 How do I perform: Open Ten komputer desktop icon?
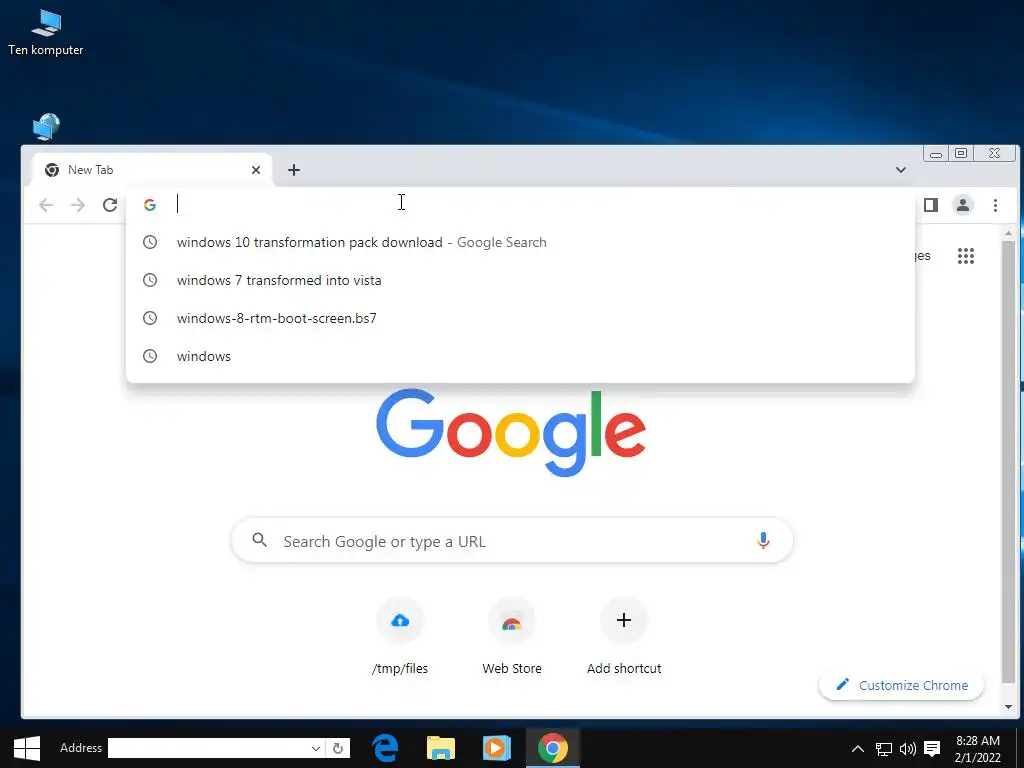46,33
